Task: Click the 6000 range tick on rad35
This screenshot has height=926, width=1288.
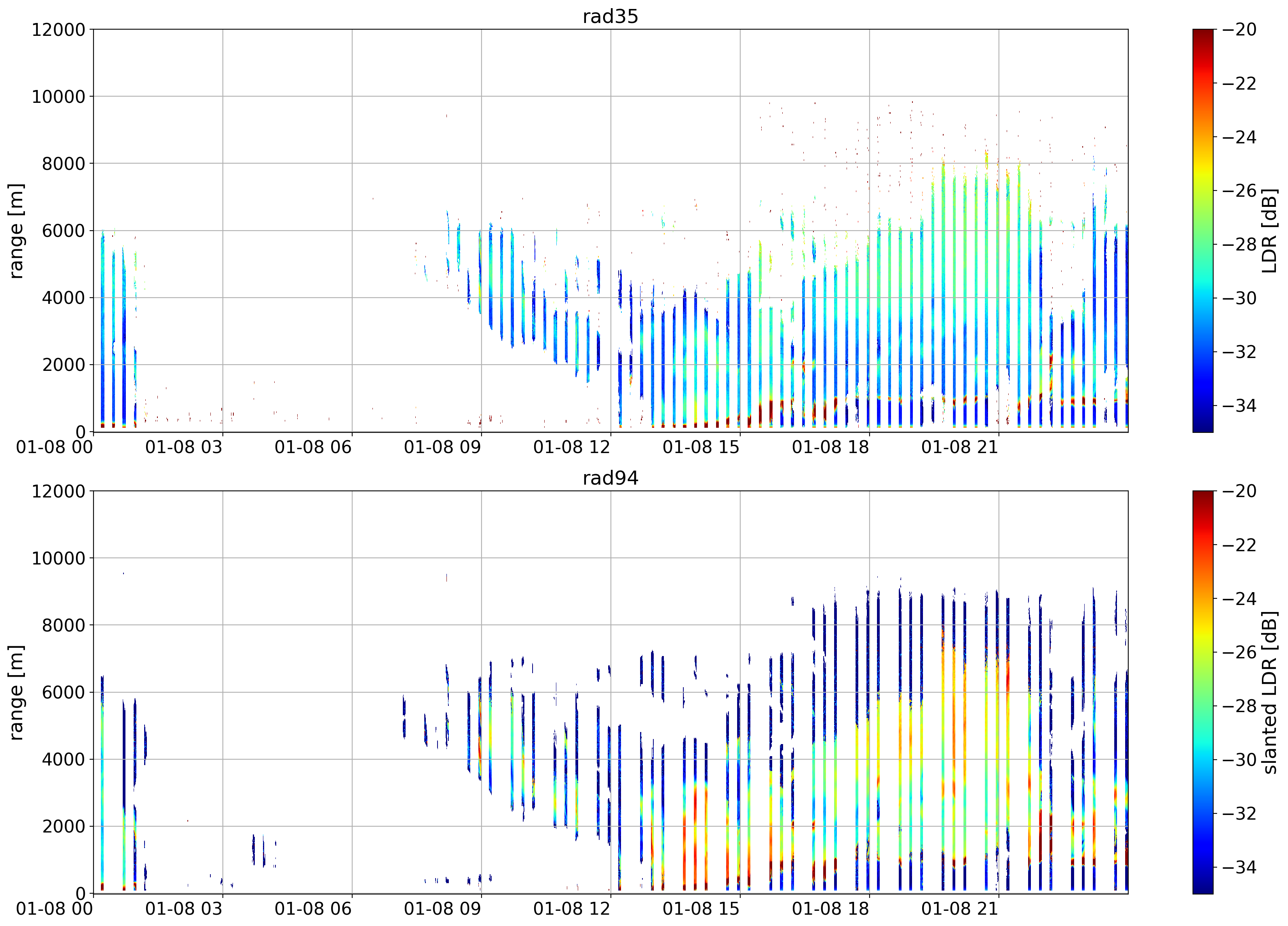Action: [x=64, y=231]
